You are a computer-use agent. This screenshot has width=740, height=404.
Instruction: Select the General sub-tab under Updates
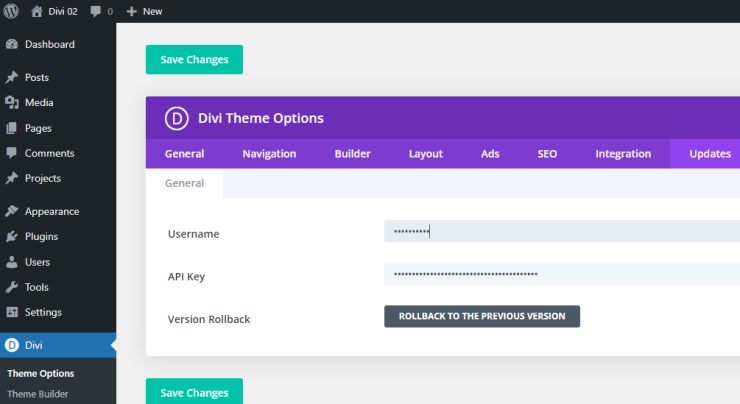[185, 183]
